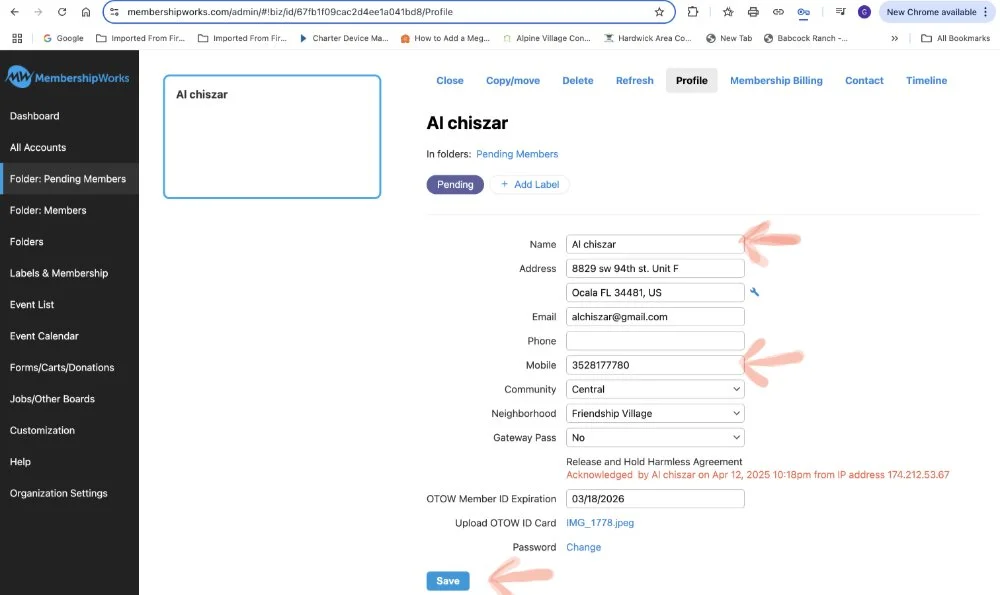Switch to the Membership Billing tab
The height and width of the screenshot is (595, 1000).
[x=776, y=80]
